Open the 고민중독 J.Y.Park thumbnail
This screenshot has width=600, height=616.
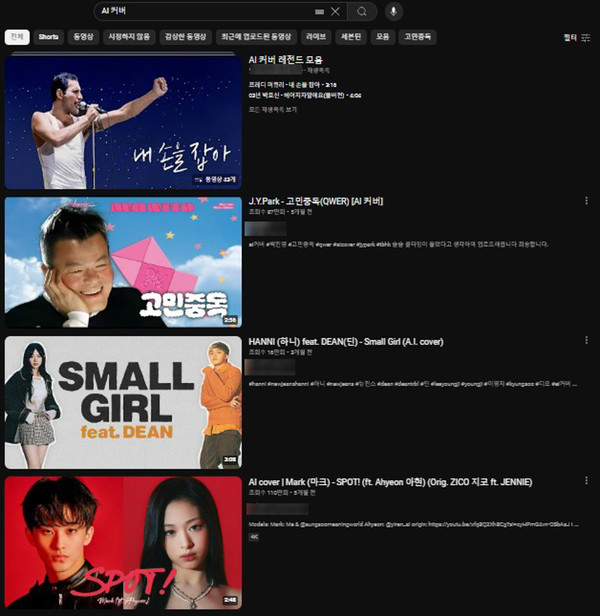coord(123,262)
